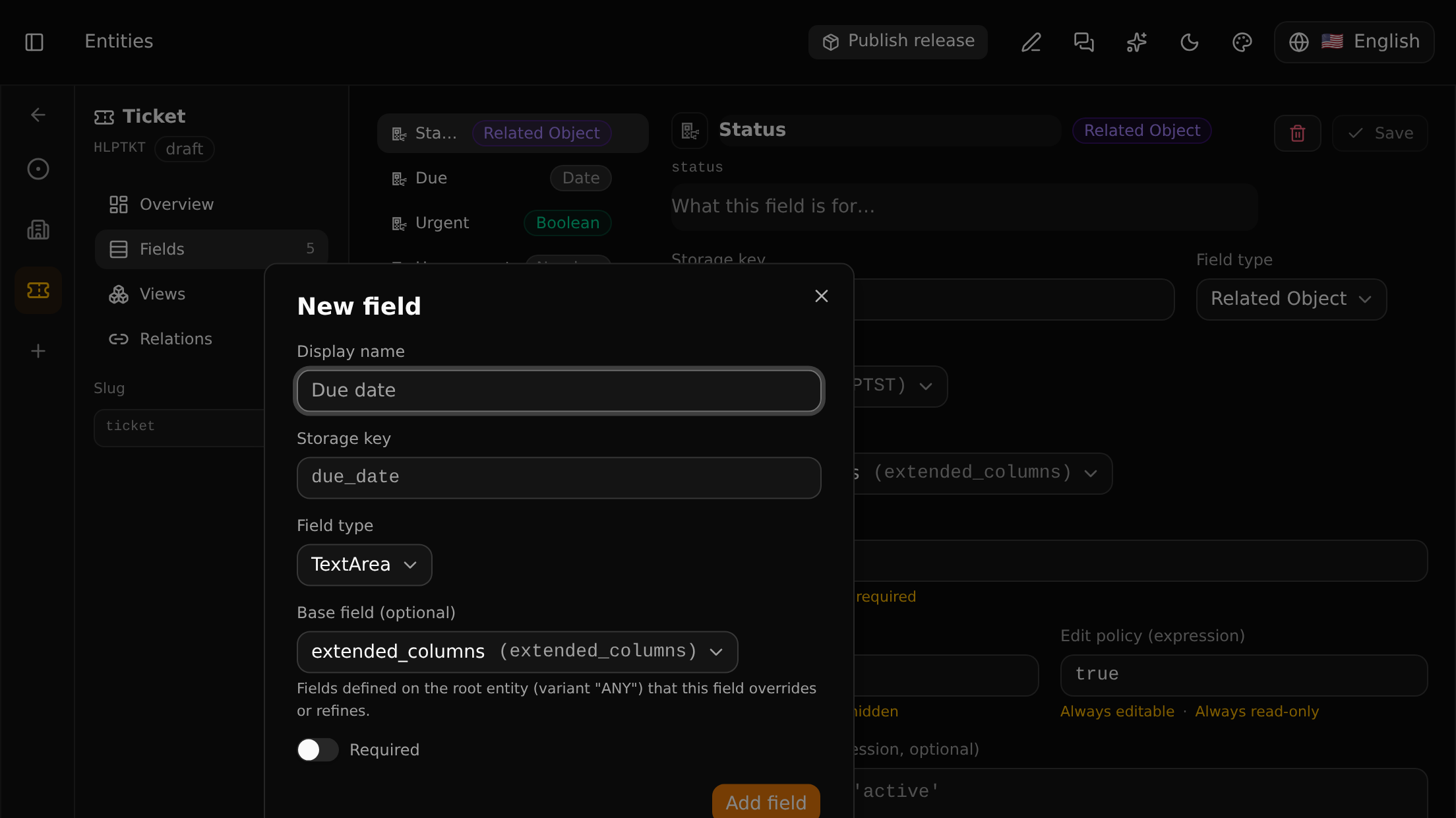Open the Relations section
This screenshot has height=818, width=1456.
click(179, 339)
